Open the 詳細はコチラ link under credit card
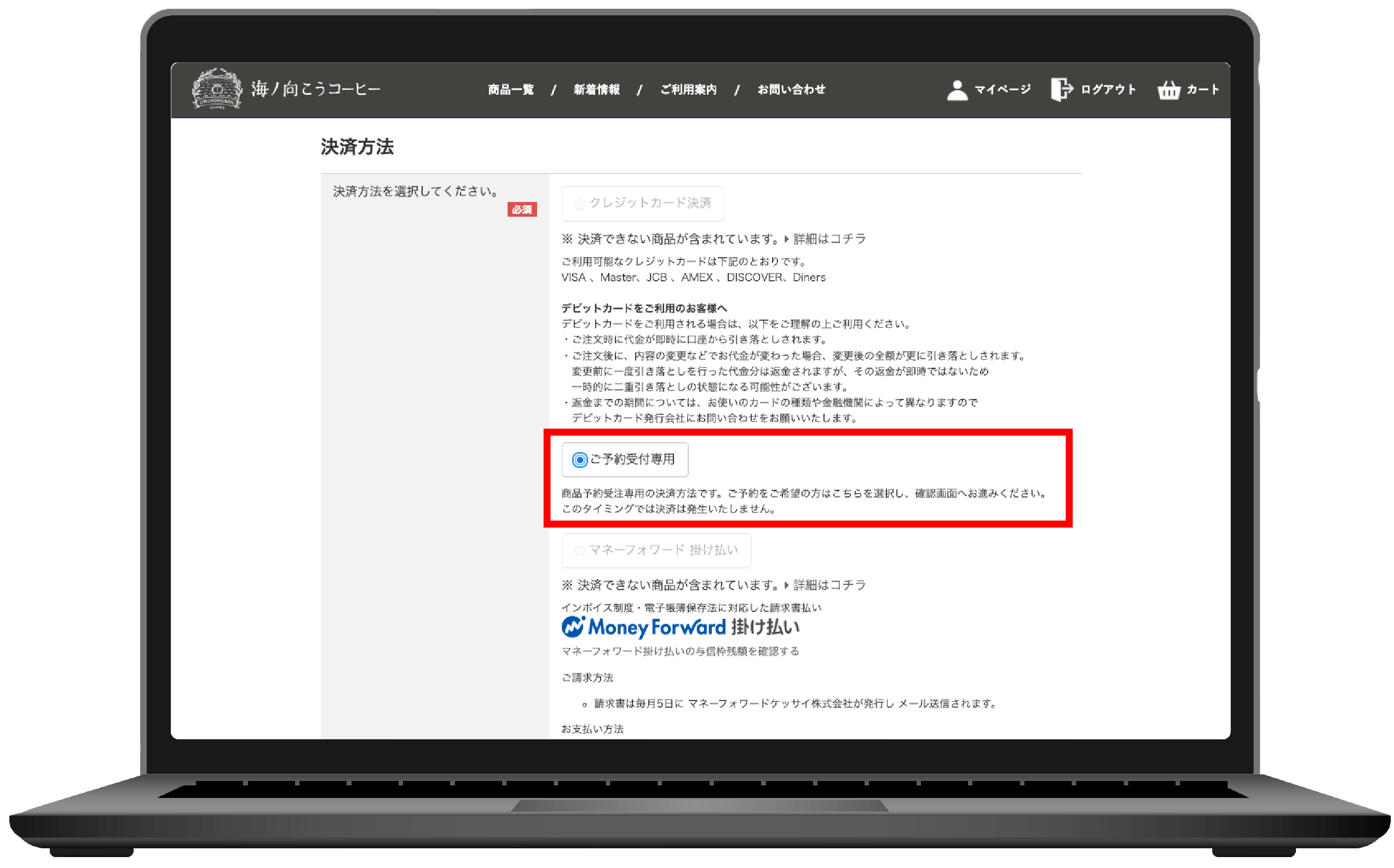This screenshot has height=868, width=1394. coord(829,239)
